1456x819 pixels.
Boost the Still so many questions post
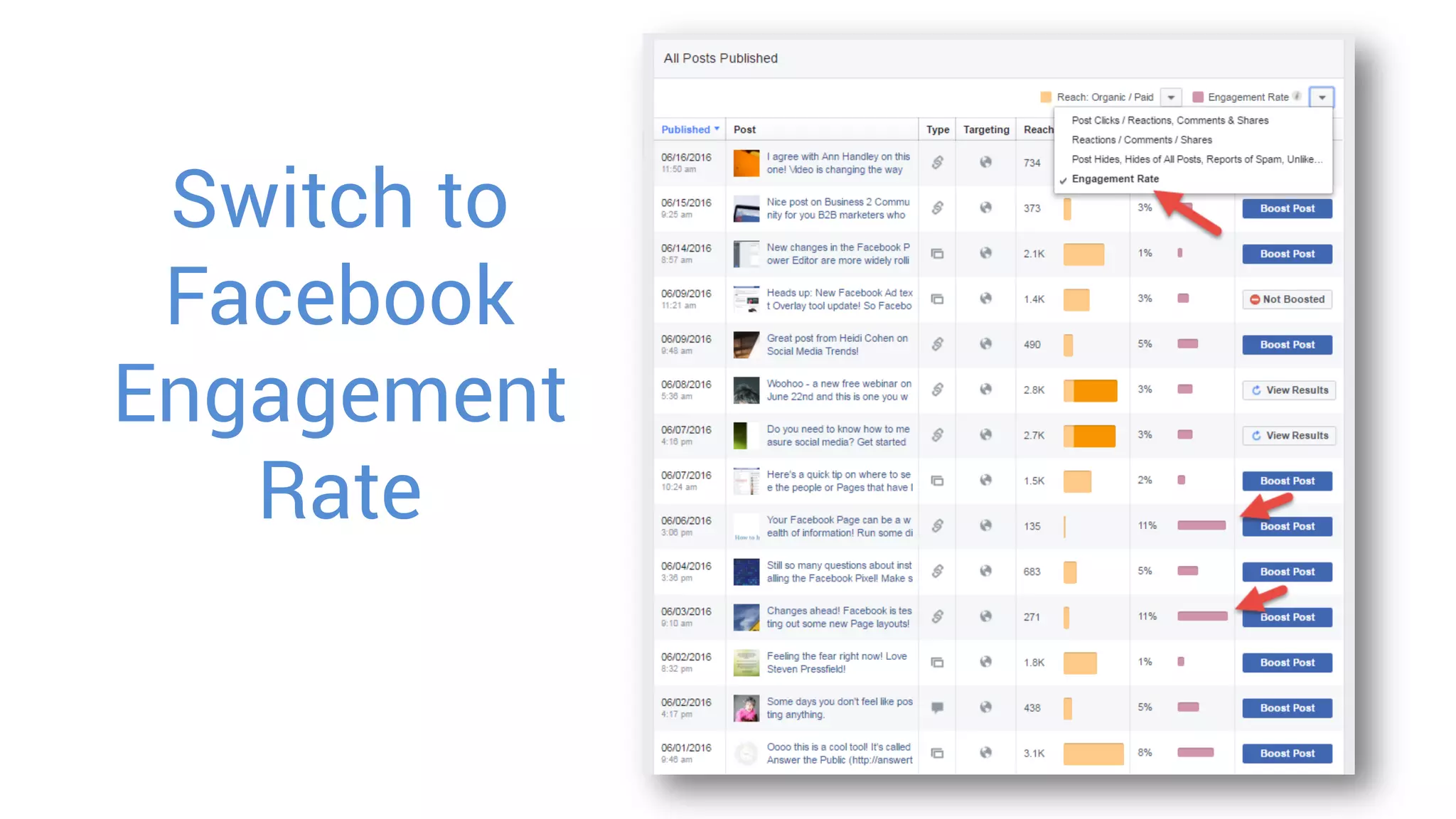point(1287,572)
